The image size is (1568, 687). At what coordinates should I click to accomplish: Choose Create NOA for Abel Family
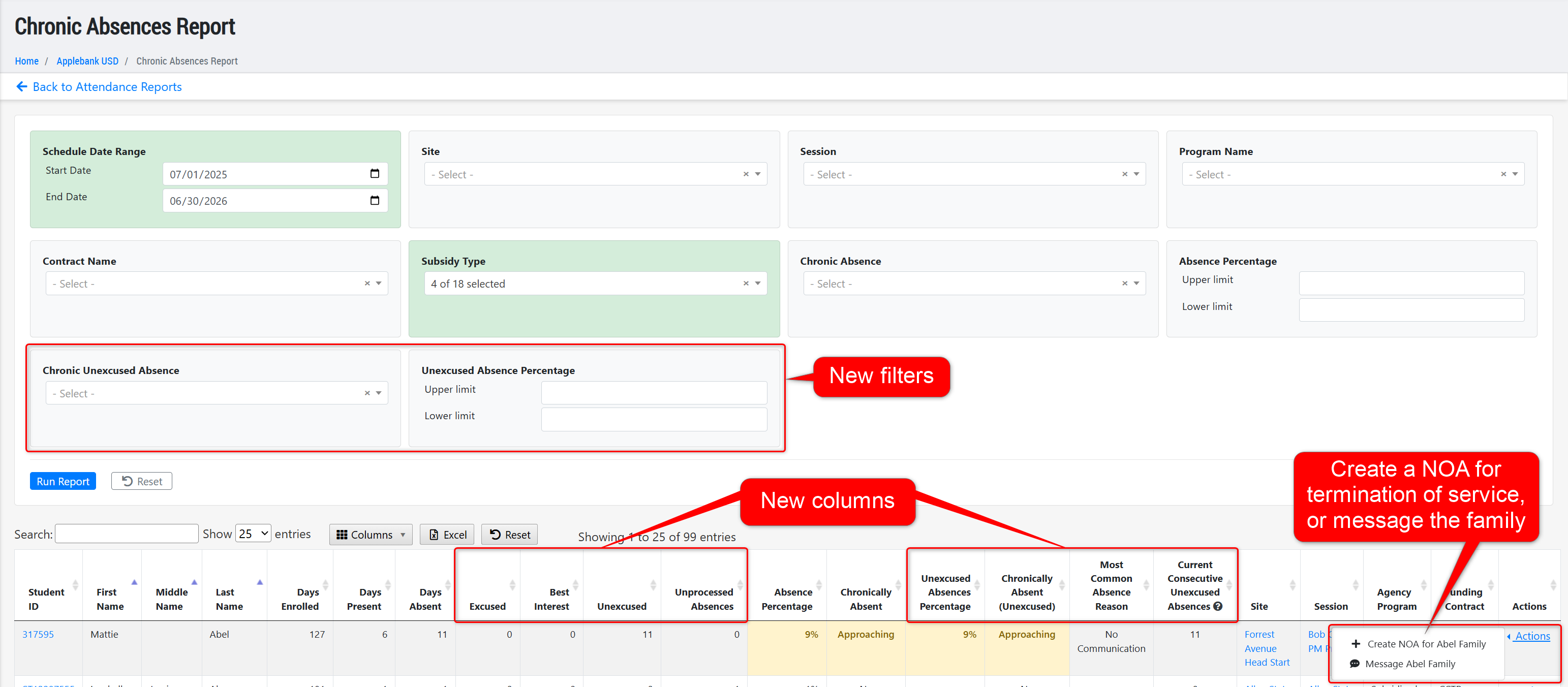coord(1426,644)
